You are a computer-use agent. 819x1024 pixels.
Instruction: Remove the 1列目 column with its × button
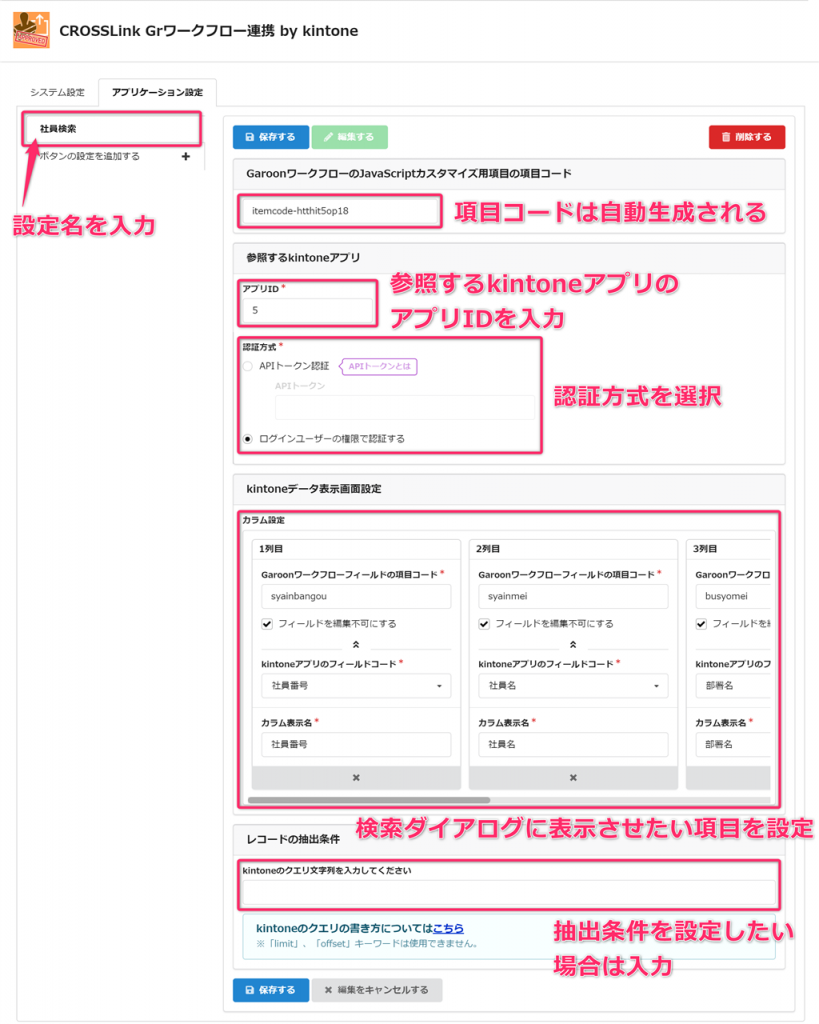coord(356,778)
